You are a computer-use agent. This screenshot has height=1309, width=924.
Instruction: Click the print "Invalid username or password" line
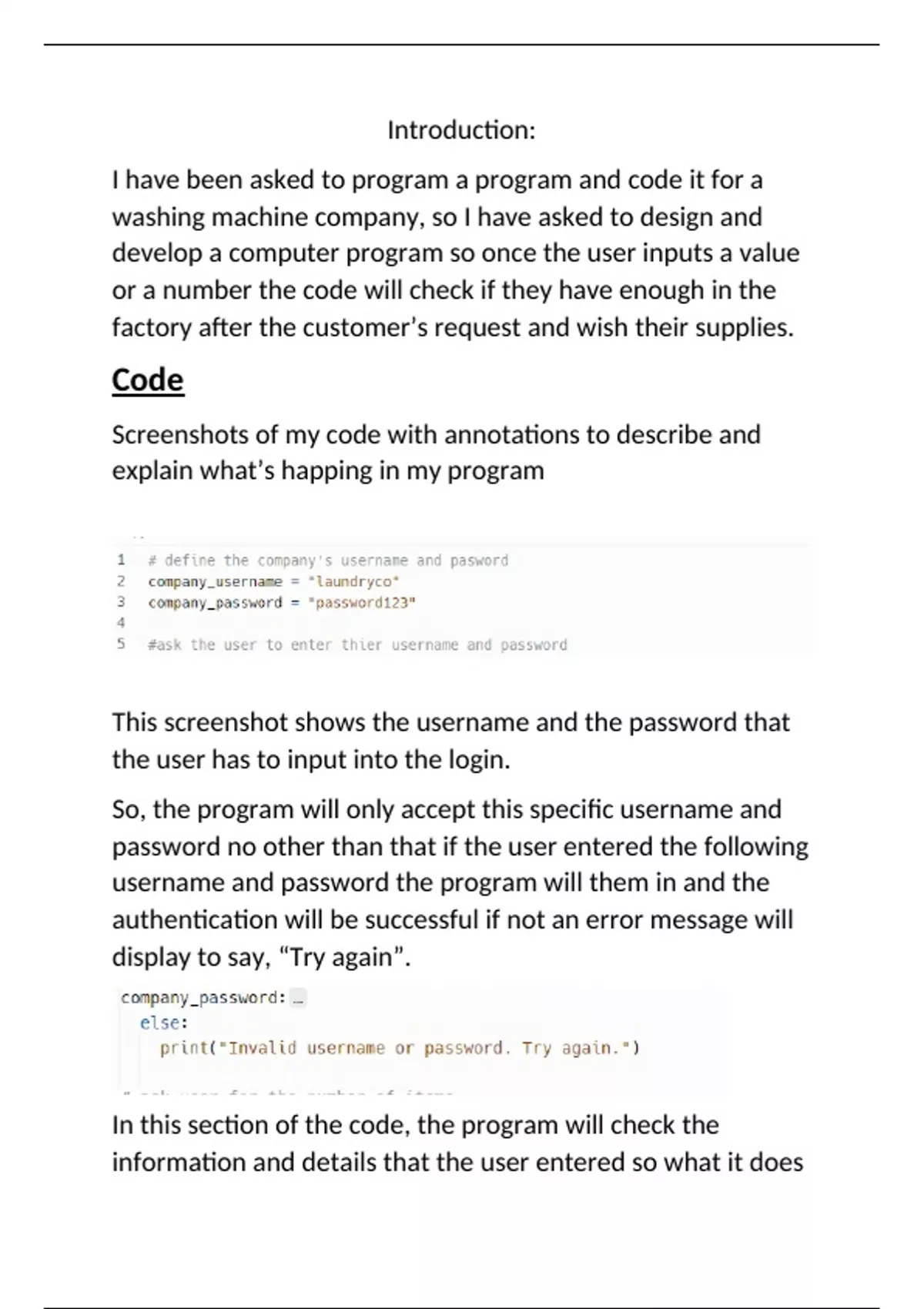(x=400, y=1048)
